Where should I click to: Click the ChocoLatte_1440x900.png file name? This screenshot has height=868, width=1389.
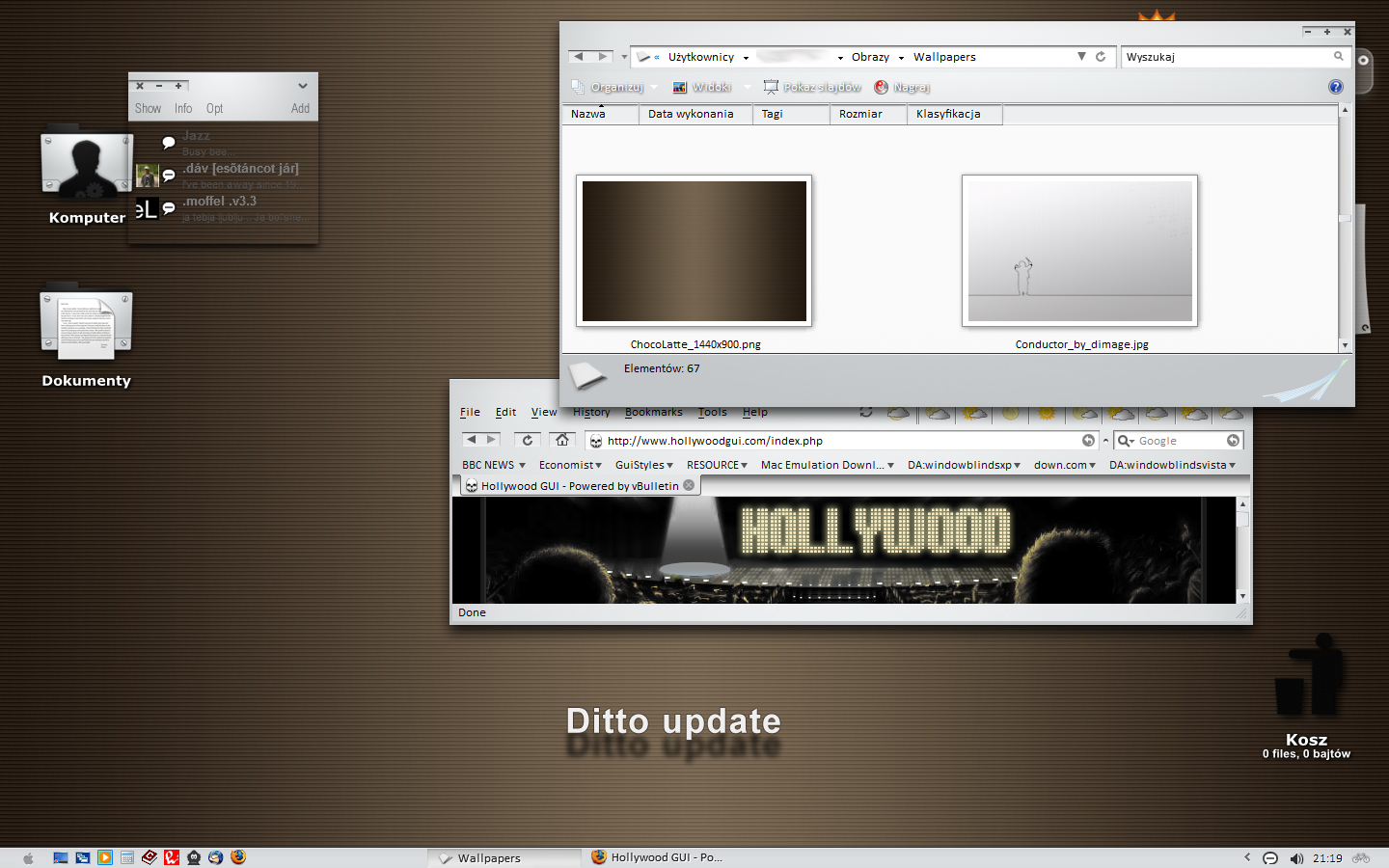tap(695, 344)
